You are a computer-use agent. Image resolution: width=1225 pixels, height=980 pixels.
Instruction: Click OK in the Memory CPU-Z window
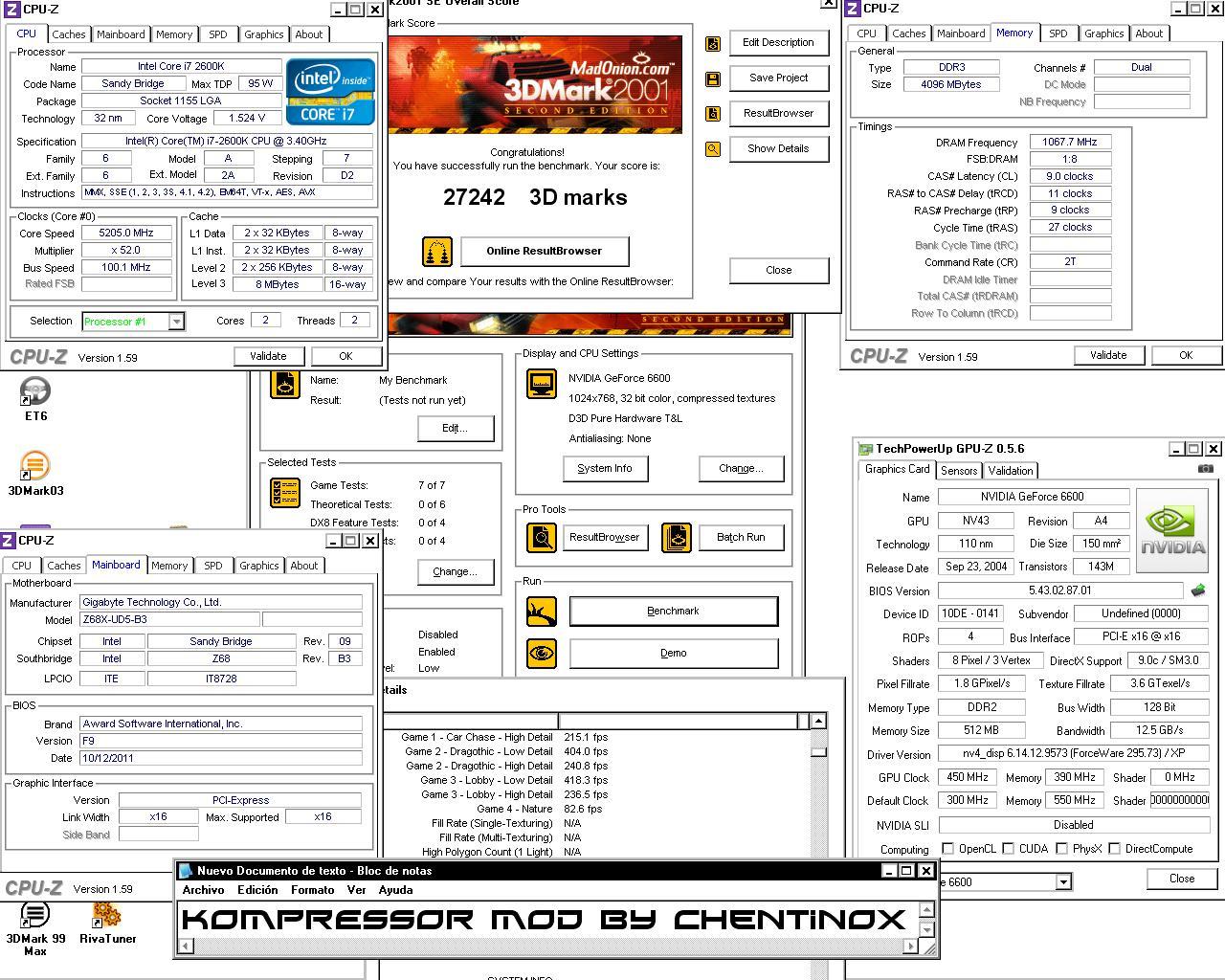1186,355
